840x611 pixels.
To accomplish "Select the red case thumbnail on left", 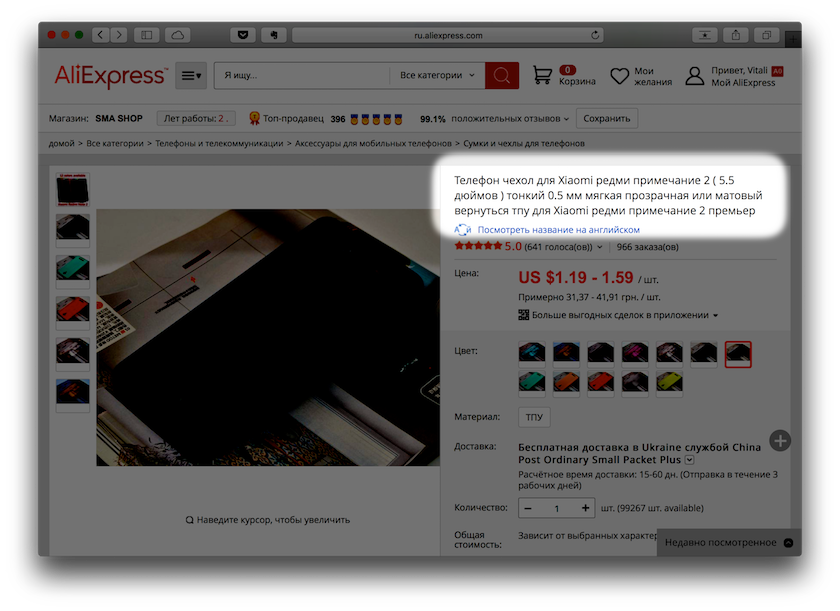I will pos(72,312).
